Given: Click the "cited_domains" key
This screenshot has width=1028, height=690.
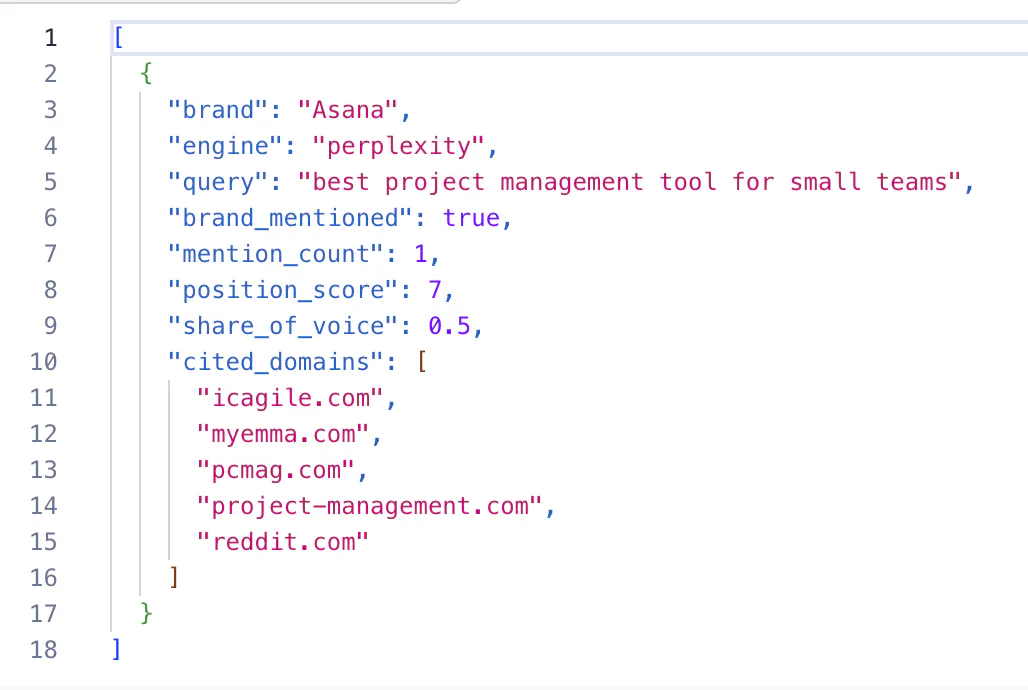Looking at the screenshot, I should point(275,362).
